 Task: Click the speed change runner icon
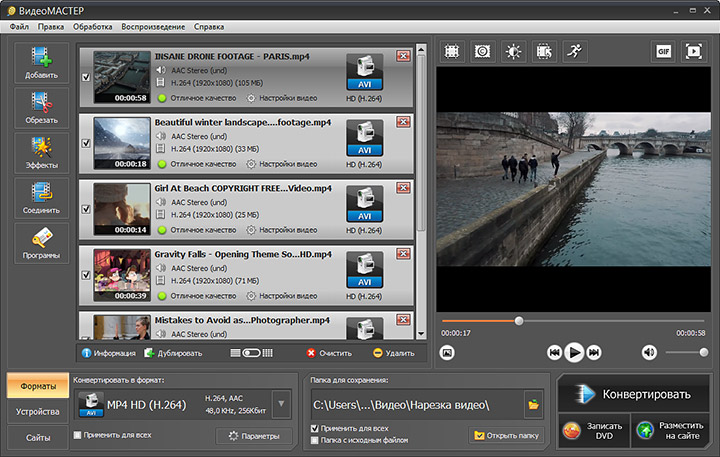pos(574,50)
